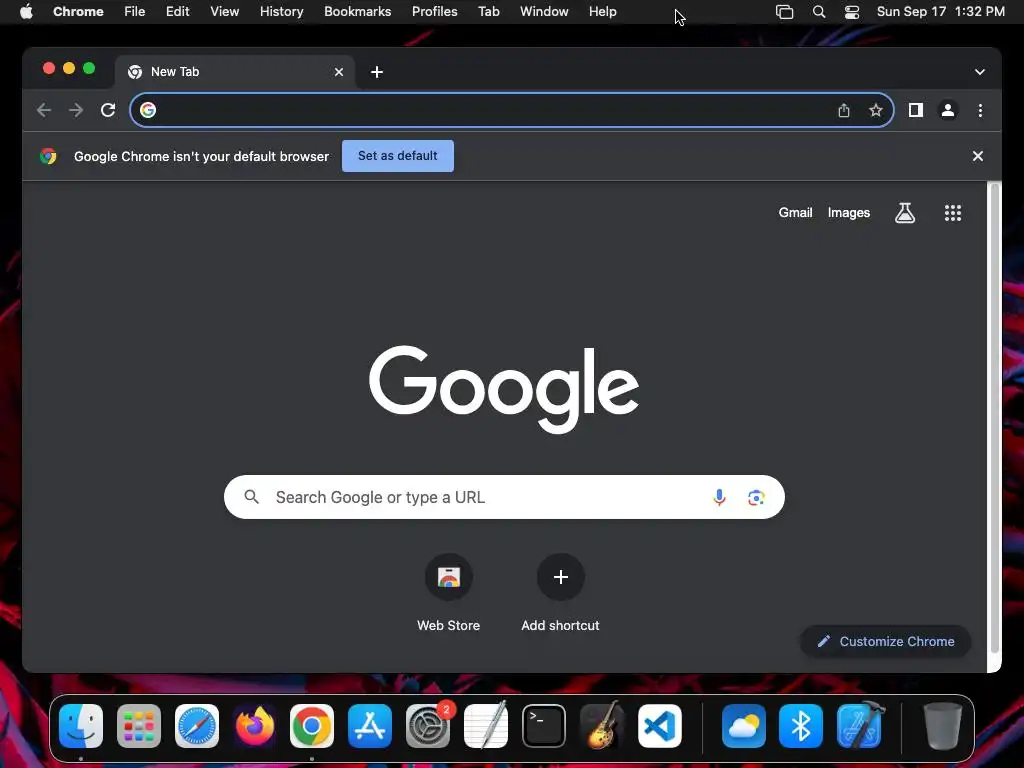This screenshot has height=768, width=1024.
Task: Dismiss the default browser notification bar
Action: coord(978,156)
